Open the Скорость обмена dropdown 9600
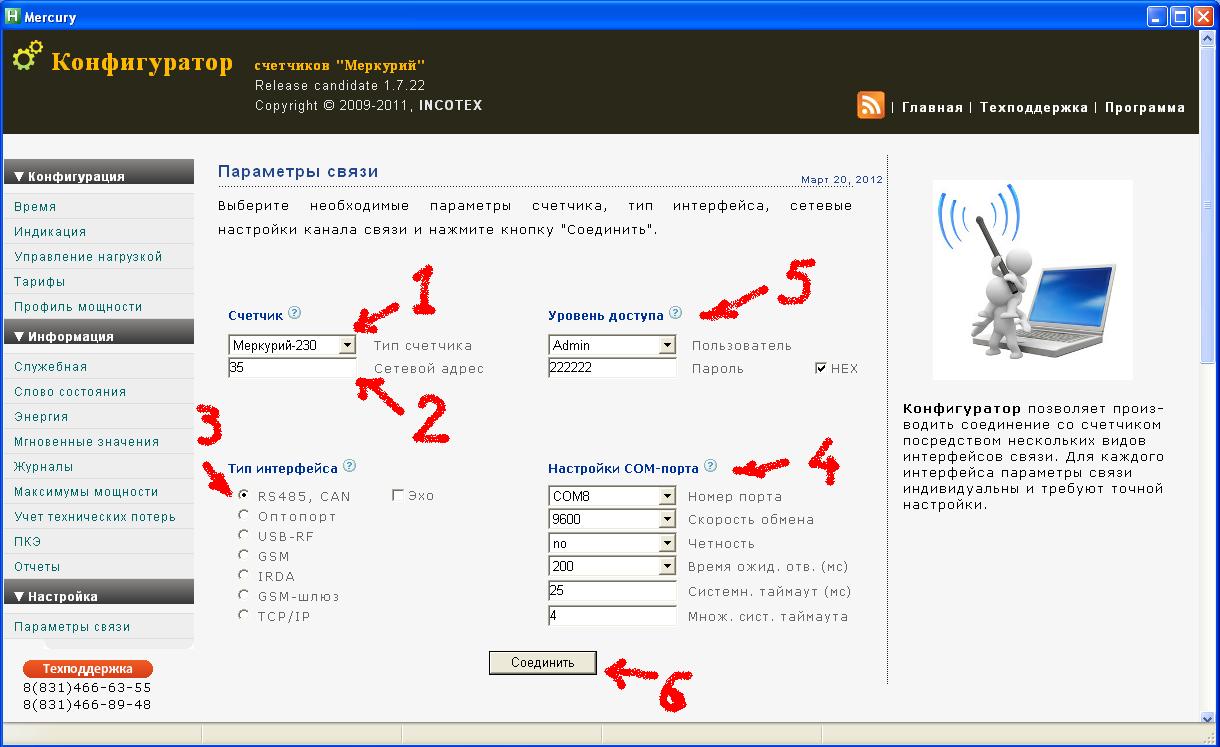 (x=613, y=519)
